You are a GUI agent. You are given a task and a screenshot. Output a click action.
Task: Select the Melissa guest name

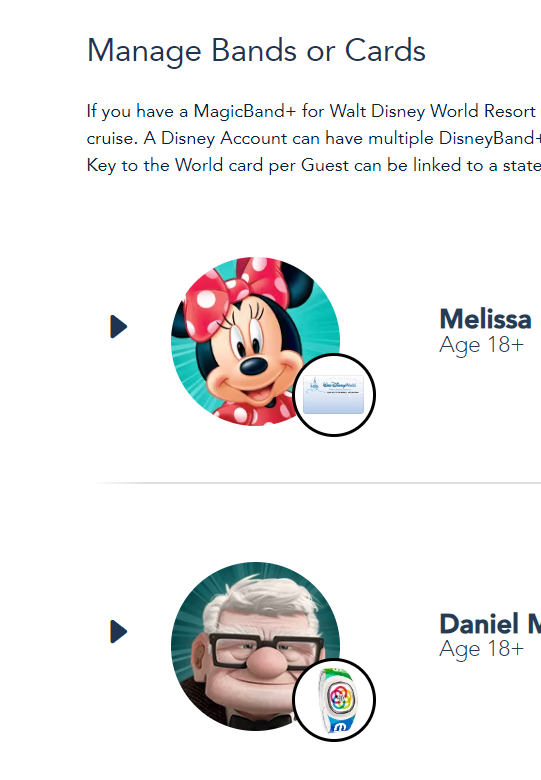[x=485, y=319]
